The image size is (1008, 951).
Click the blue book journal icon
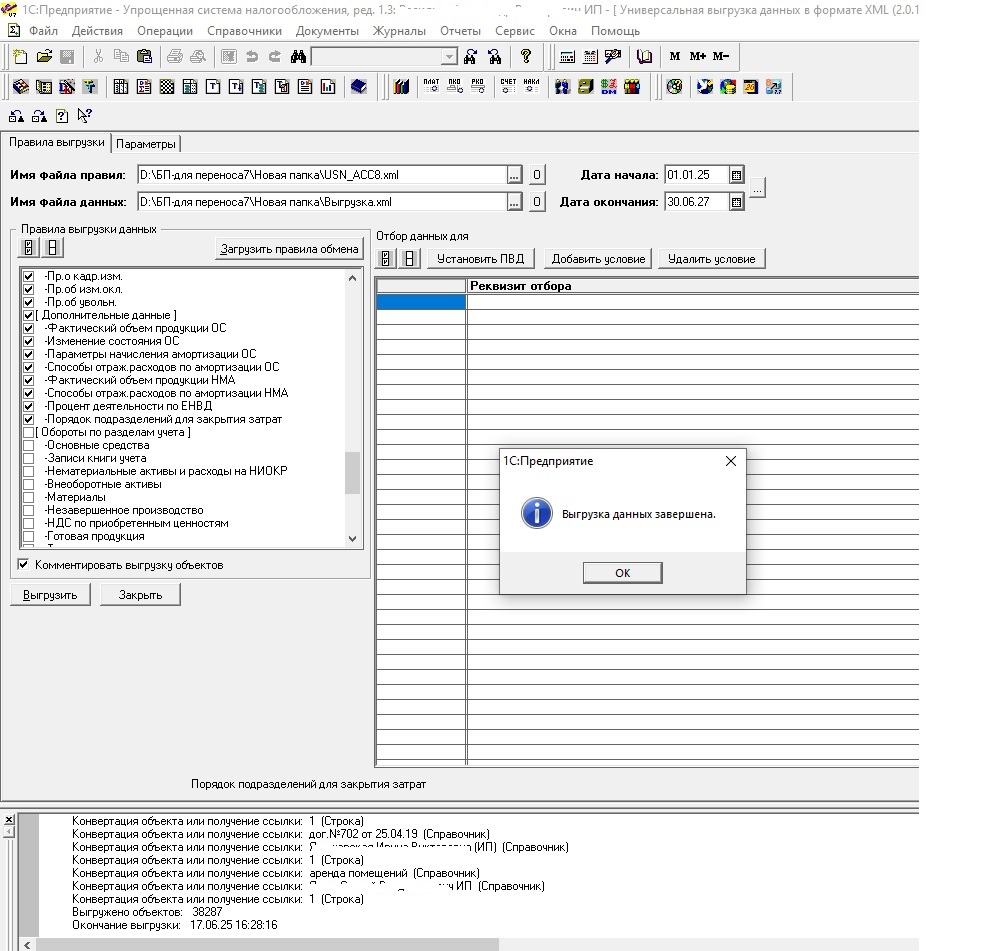tap(359, 86)
